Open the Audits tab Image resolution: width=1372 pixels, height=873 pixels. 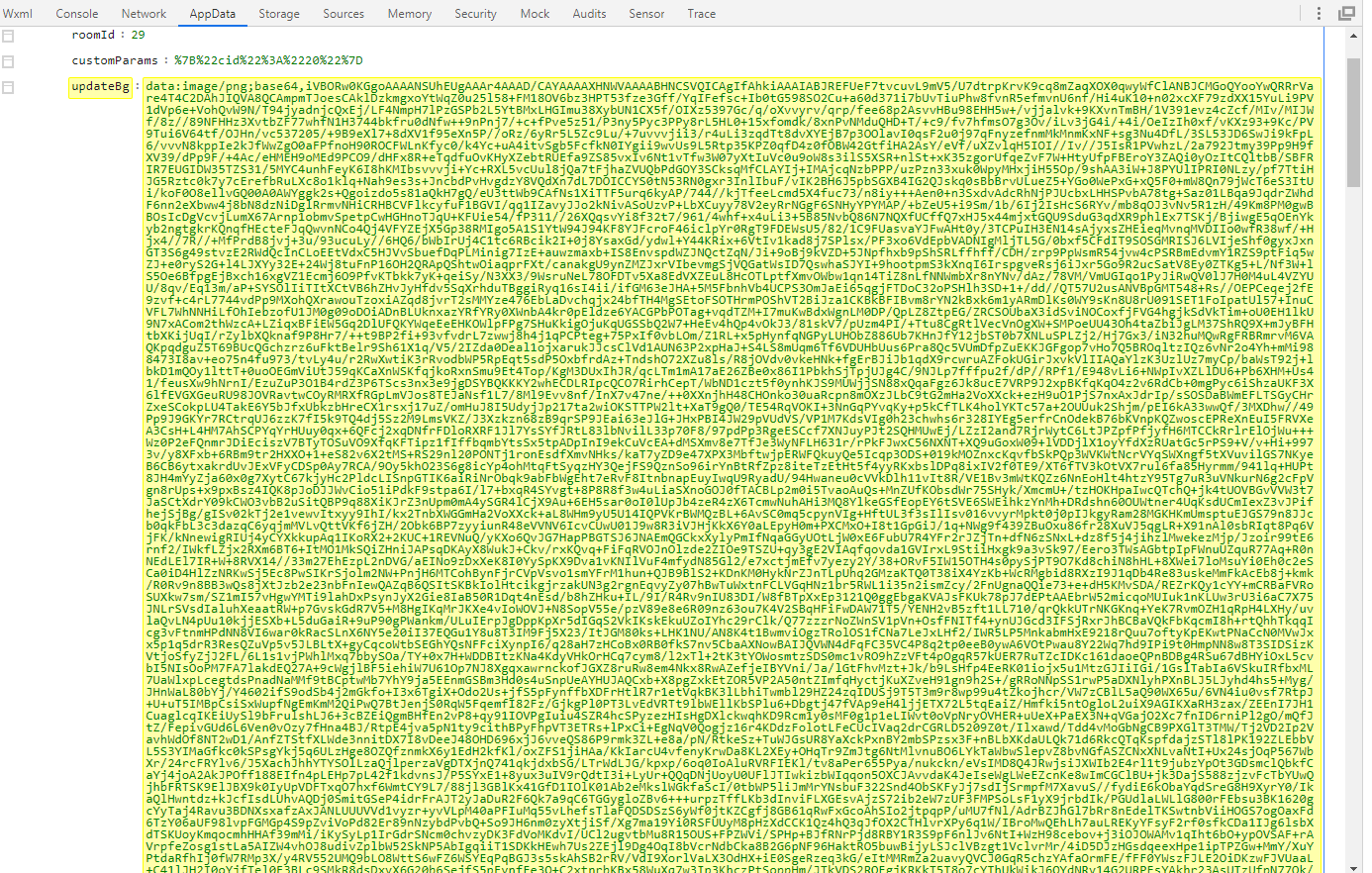(x=589, y=13)
